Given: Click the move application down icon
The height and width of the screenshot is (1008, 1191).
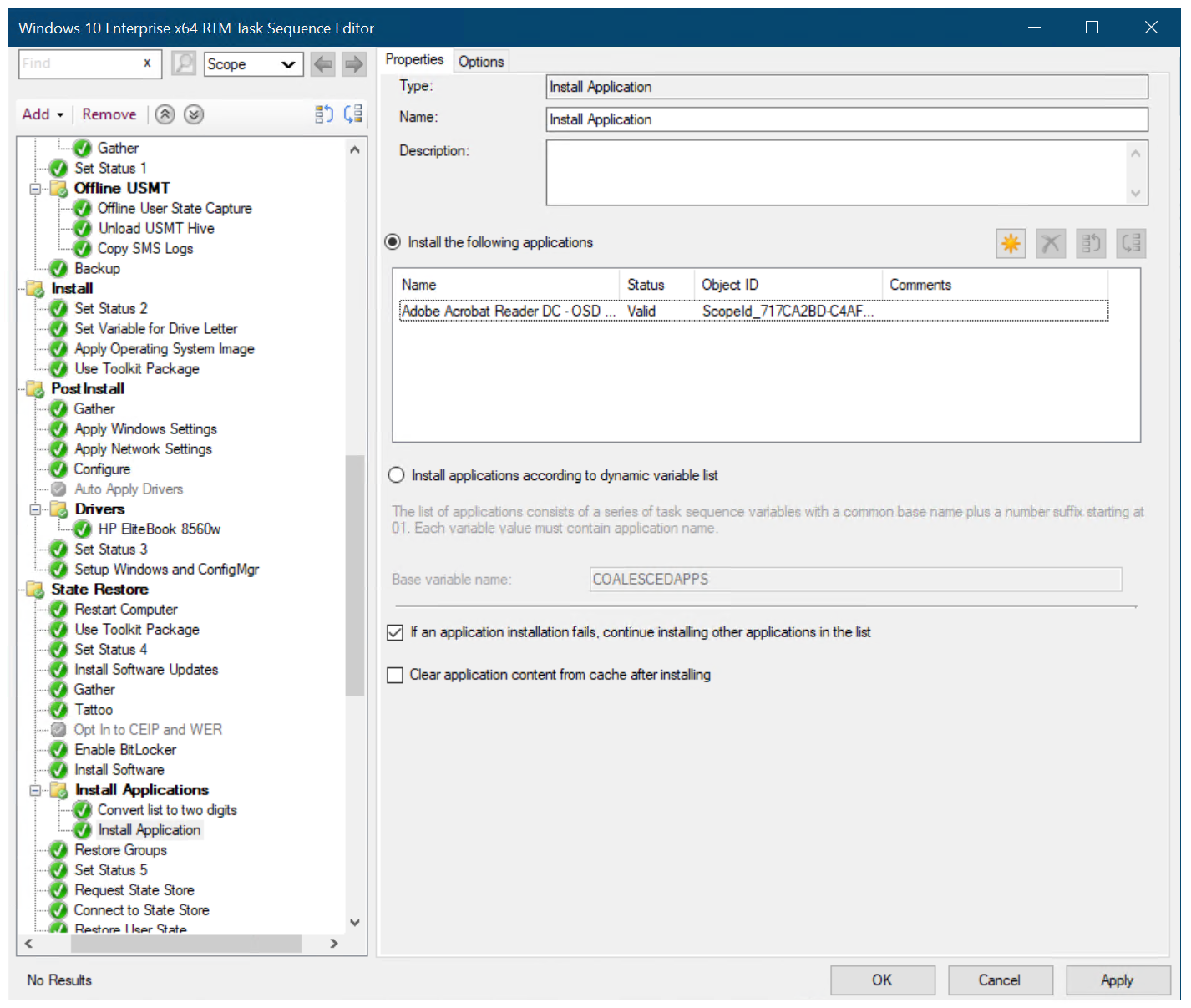Looking at the screenshot, I should click(x=1131, y=243).
